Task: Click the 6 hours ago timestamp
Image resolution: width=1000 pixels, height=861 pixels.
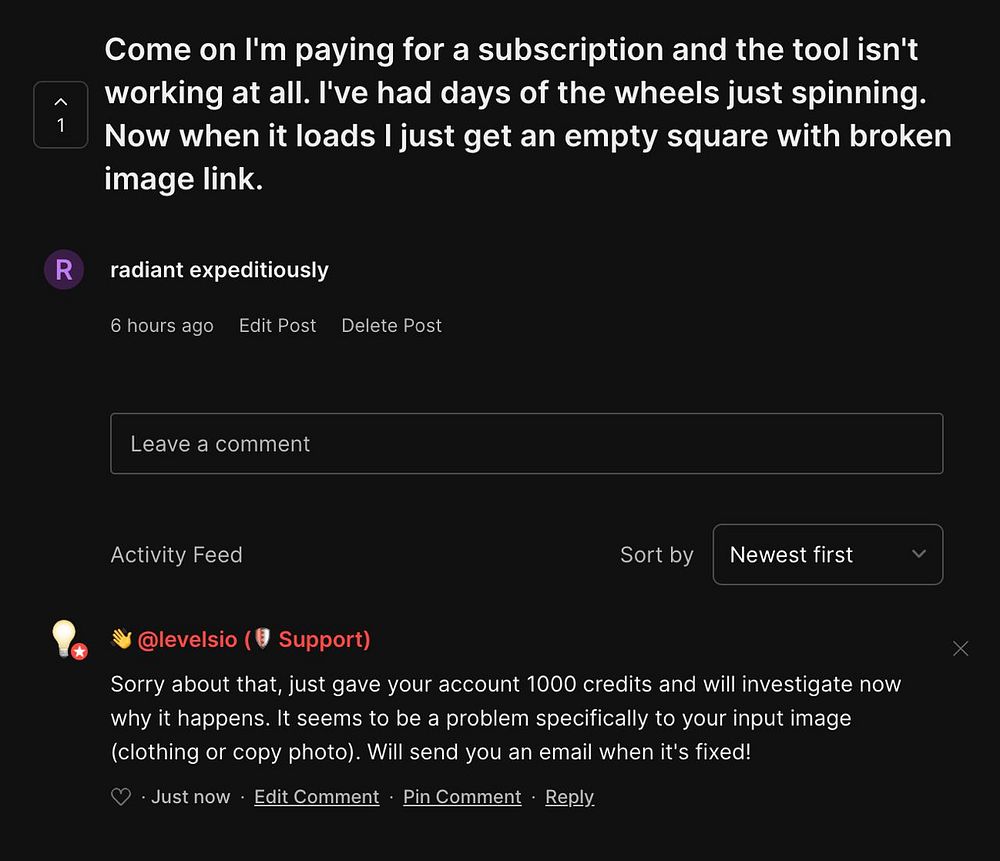Action: click(x=162, y=325)
